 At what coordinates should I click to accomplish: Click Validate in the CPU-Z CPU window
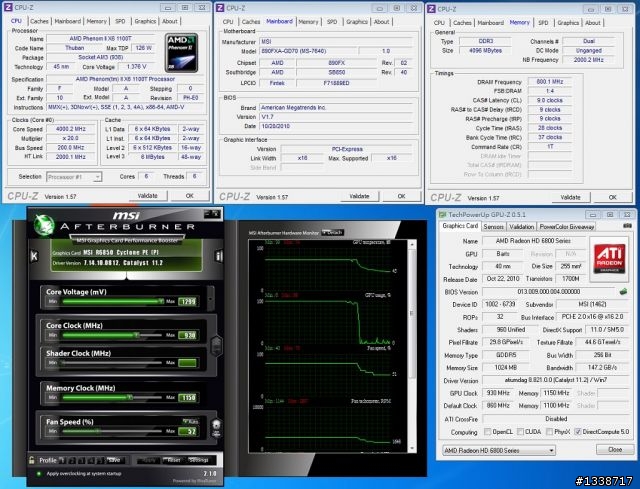[x=147, y=196]
